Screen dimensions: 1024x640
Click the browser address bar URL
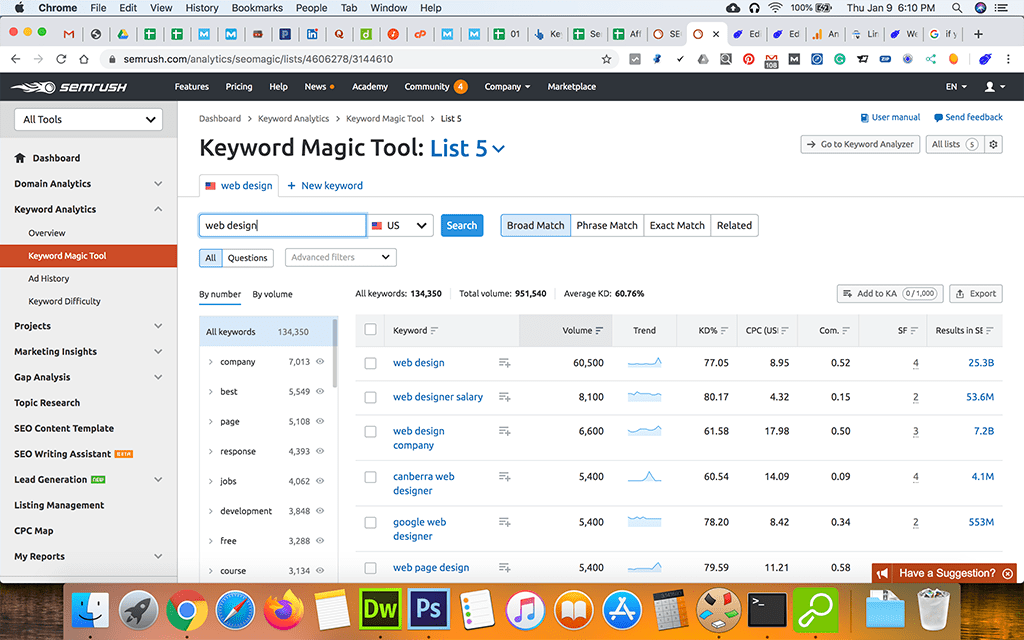pos(259,59)
